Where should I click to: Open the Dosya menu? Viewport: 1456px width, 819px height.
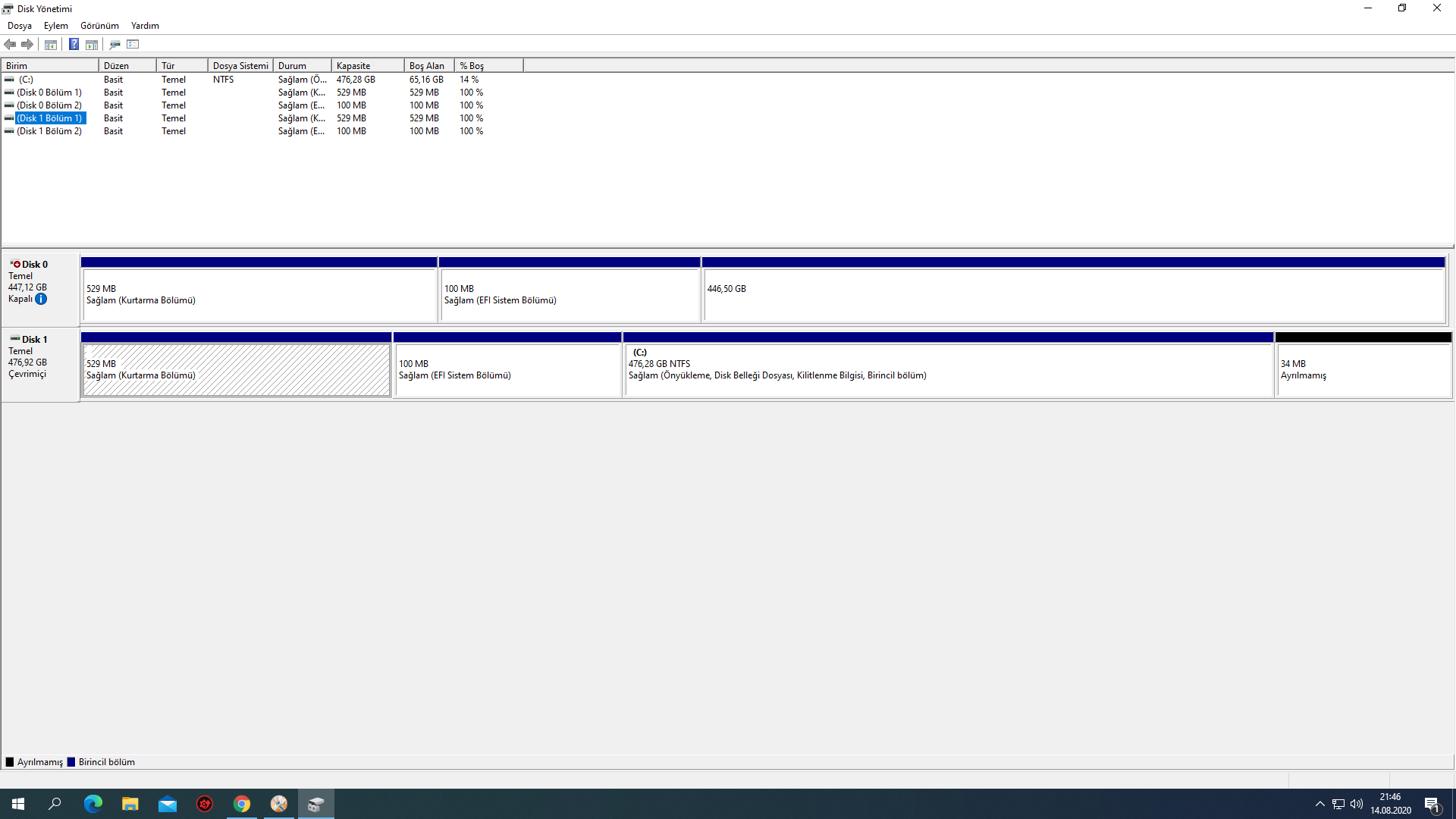[x=20, y=26]
